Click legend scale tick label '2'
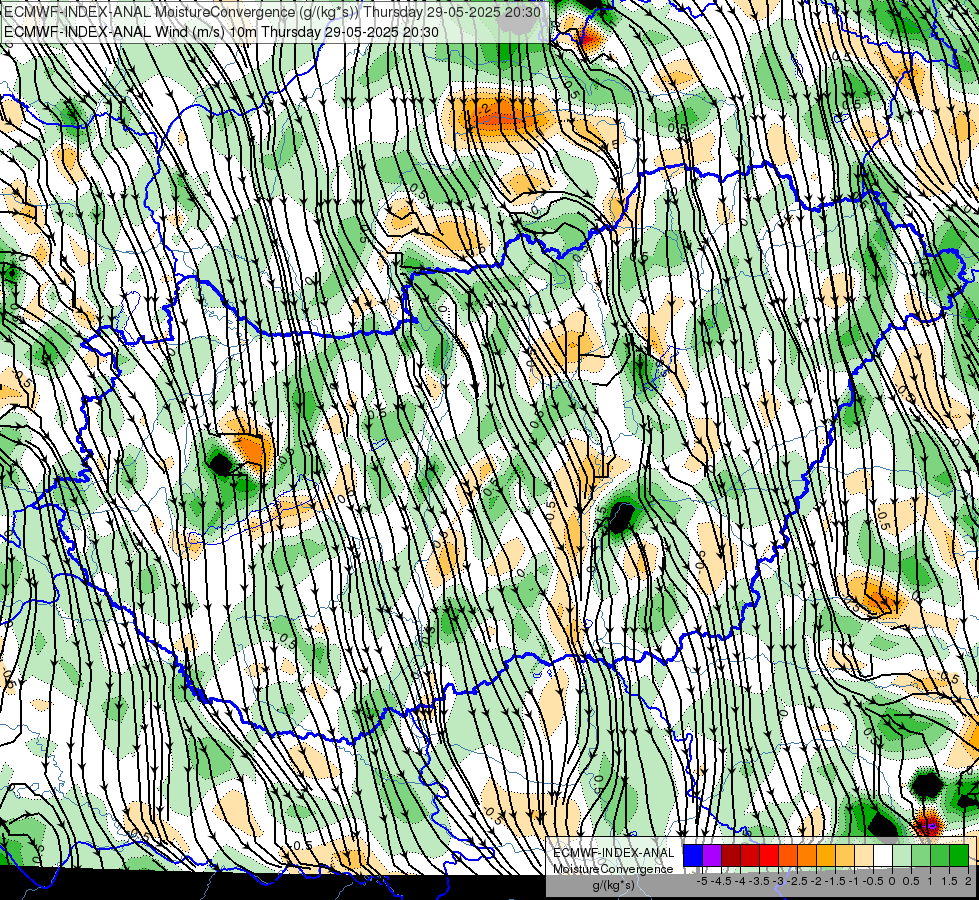The height and width of the screenshot is (900, 979). pyautogui.click(x=968, y=881)
